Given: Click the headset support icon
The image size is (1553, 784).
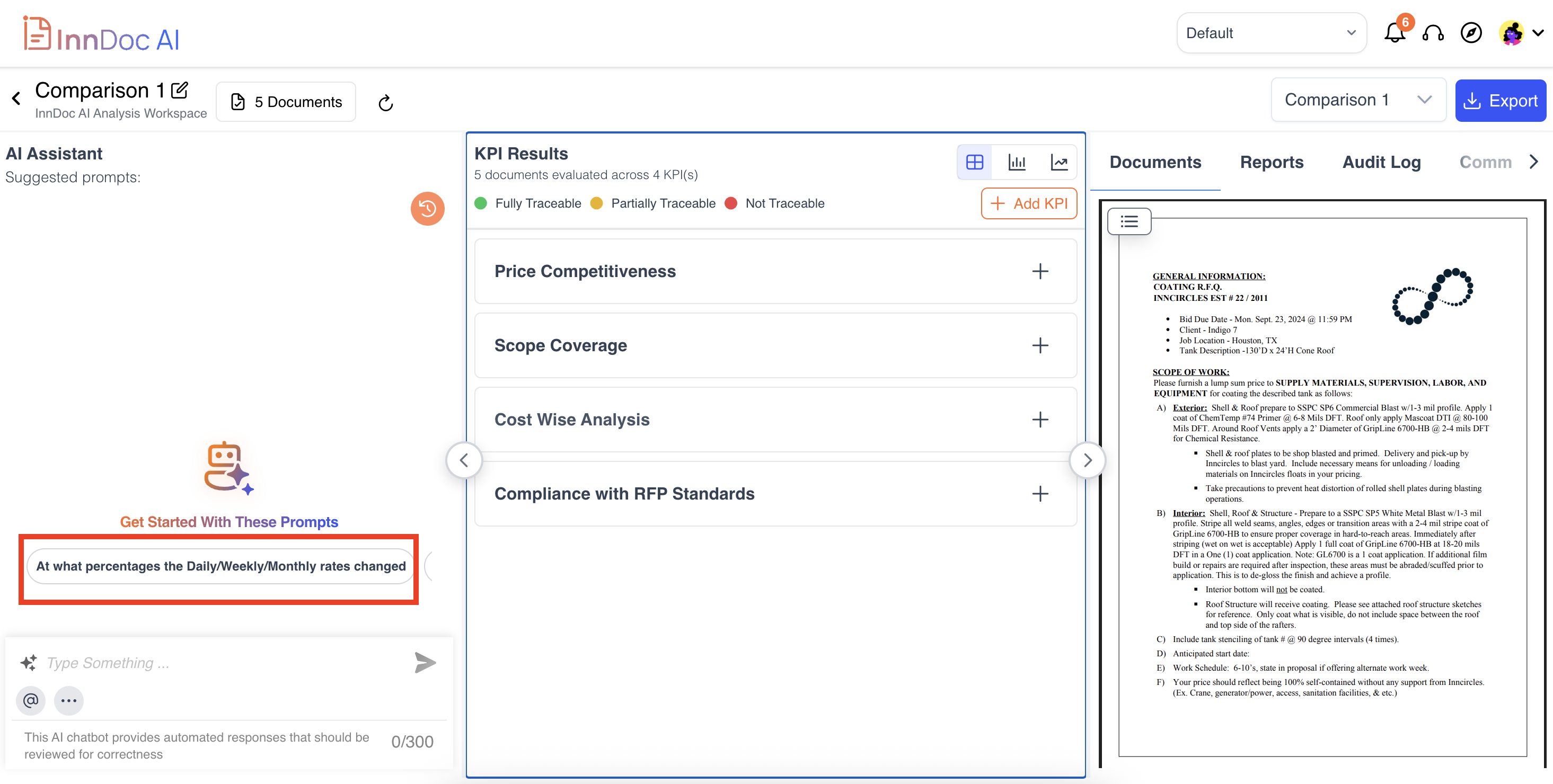Looking at the screenshot, I should point(1433,33).
